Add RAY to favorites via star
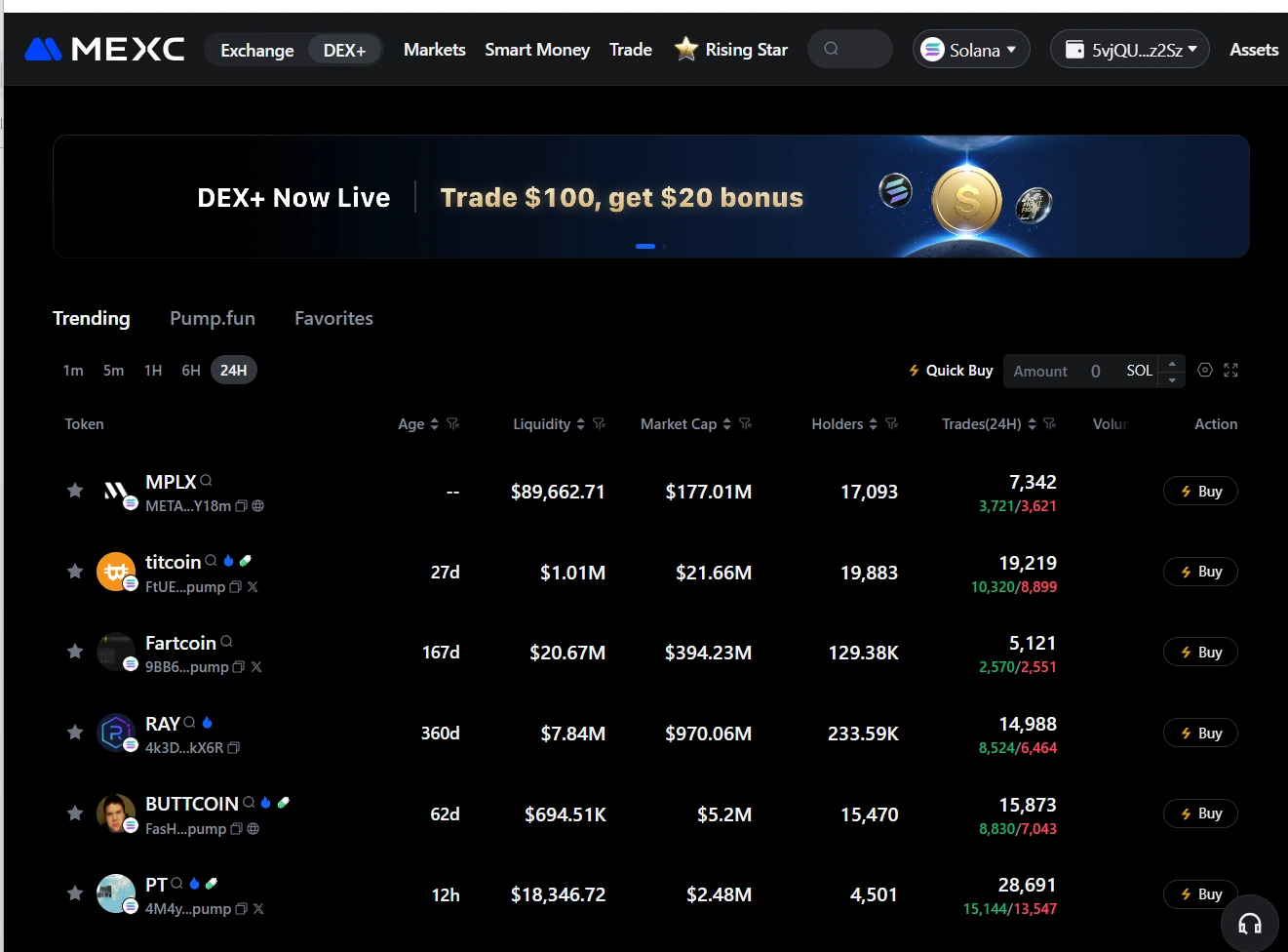 75,733
